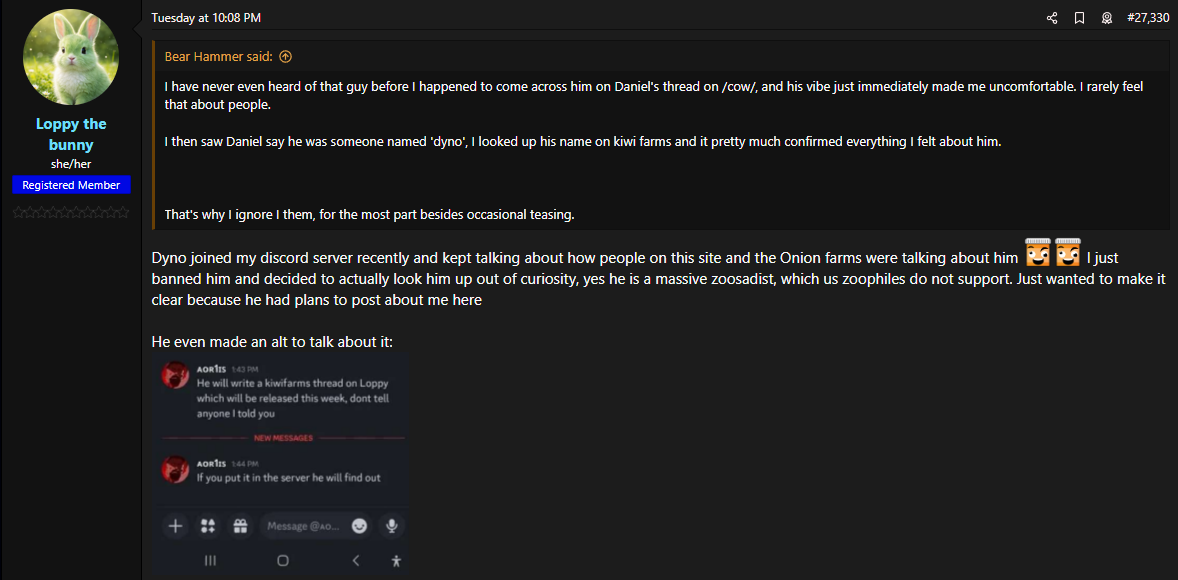Click the empty star rating under username

(x=71, y=212)
